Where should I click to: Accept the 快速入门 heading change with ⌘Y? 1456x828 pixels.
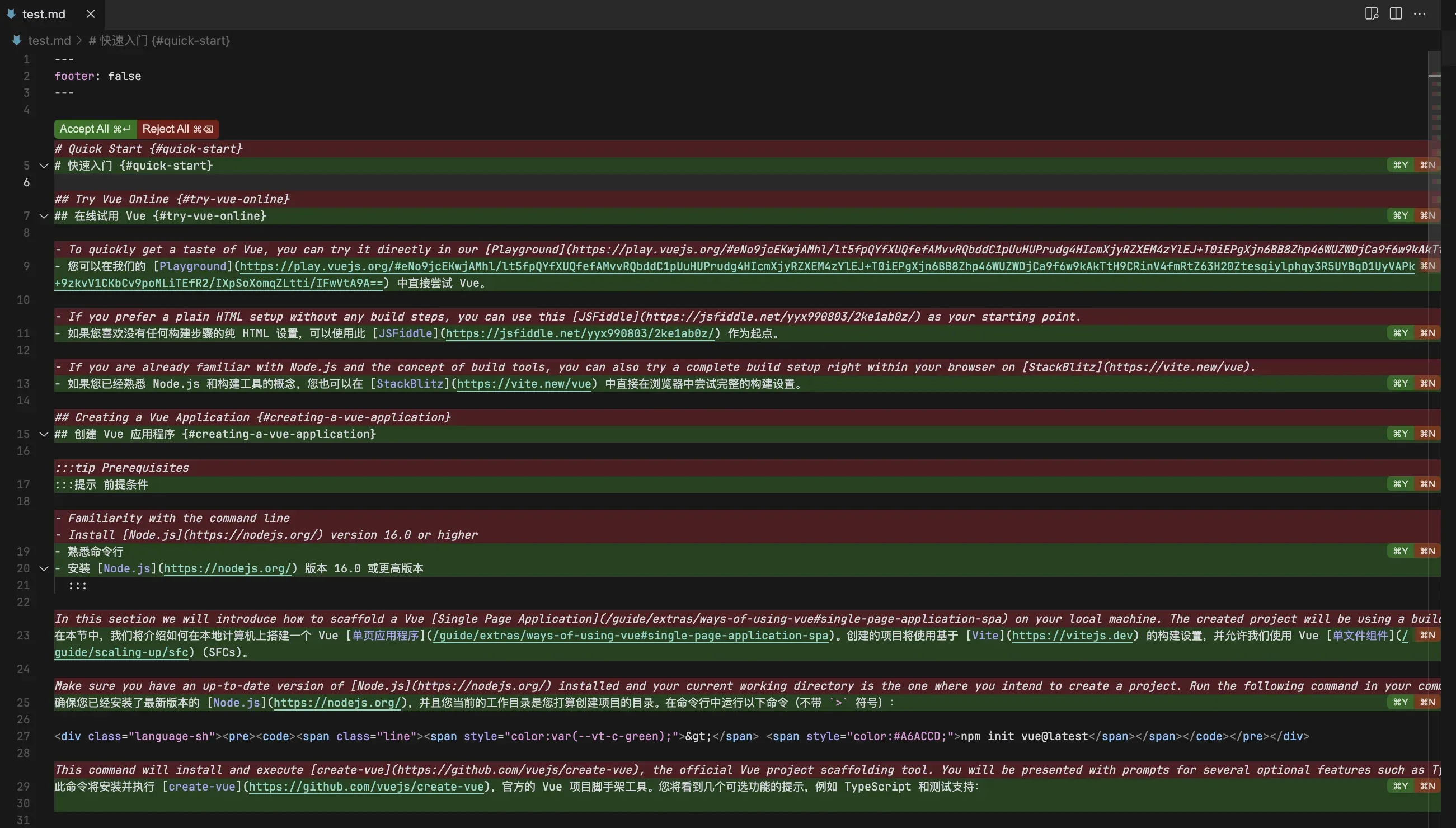pyautogui.click(x=1400, y=165)
